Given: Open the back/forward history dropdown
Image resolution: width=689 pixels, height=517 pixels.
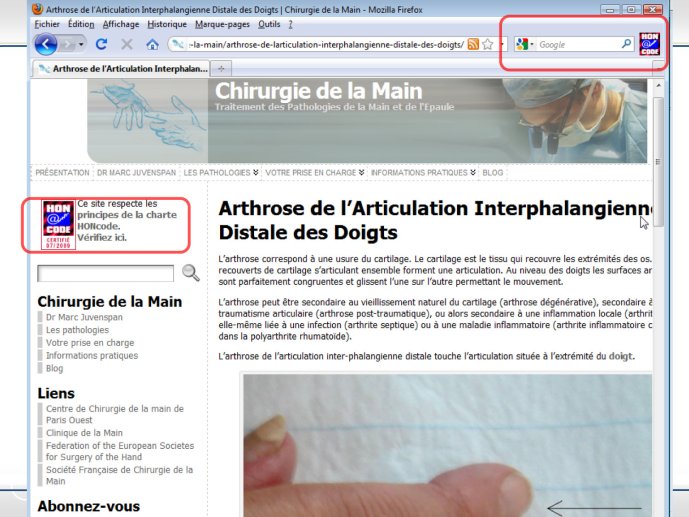Looking at the screenshot, I should pos(81,44).
